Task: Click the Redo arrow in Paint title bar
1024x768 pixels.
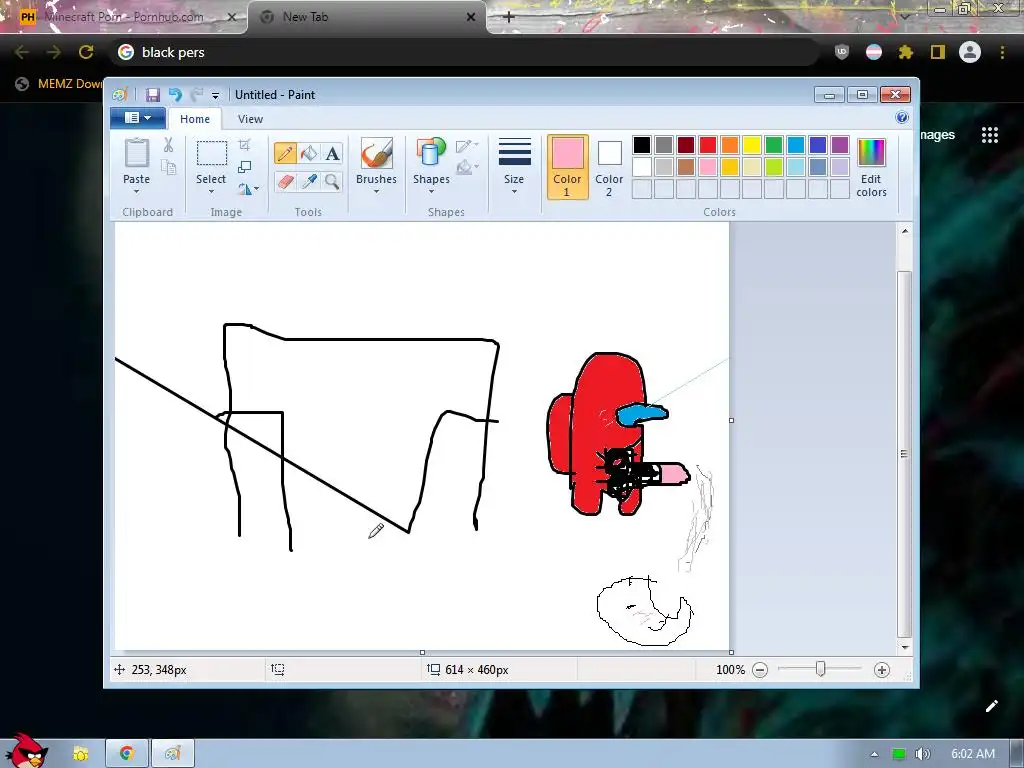Action: click(197, 95)
